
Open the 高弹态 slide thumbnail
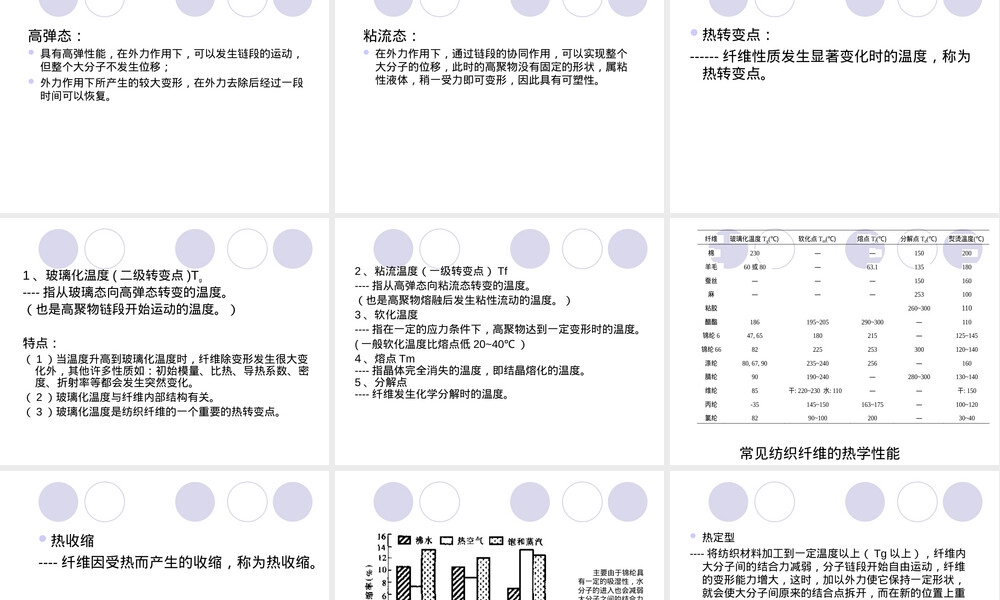[x=165, y=106]
